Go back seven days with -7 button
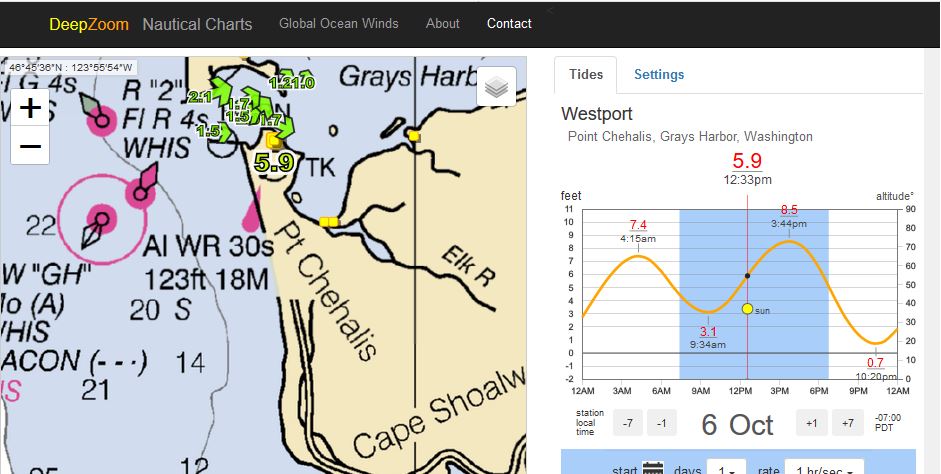Viewport: 941px width, 474px height. [627, 423]
